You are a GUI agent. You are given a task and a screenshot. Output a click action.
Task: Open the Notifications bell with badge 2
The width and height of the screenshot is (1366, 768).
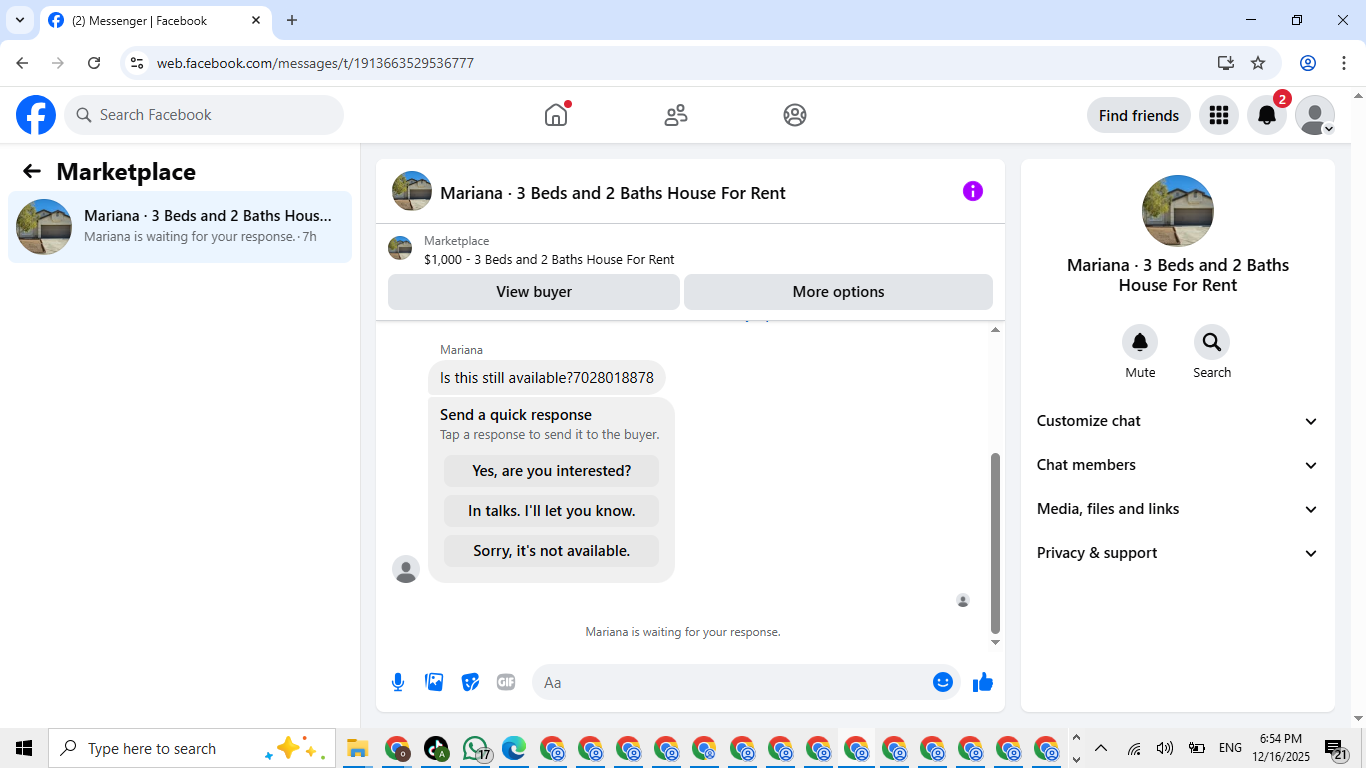1266,115
